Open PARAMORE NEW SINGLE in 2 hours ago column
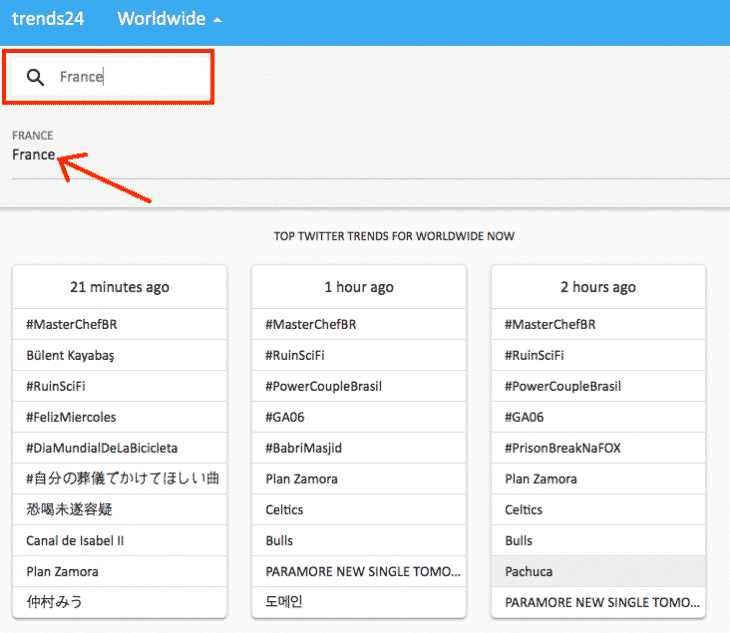 coord(602,602)
